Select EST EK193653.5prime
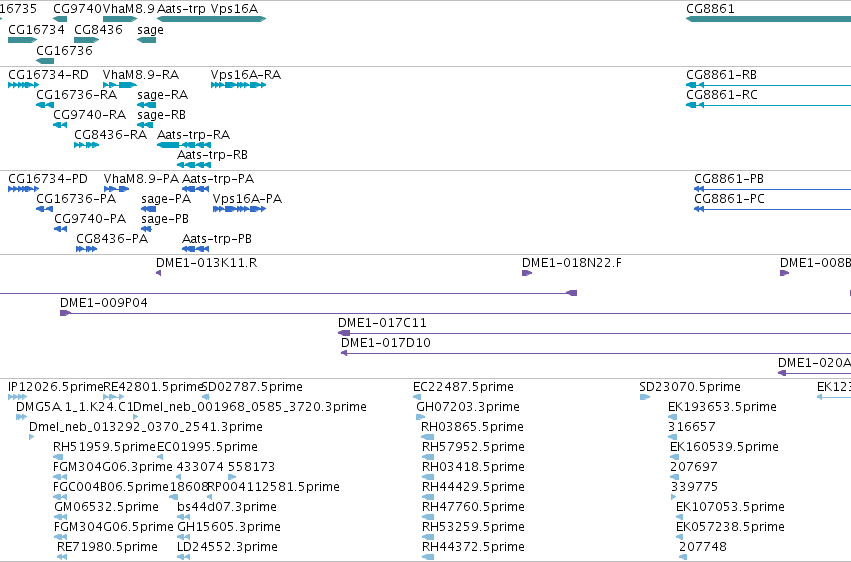 672,417
